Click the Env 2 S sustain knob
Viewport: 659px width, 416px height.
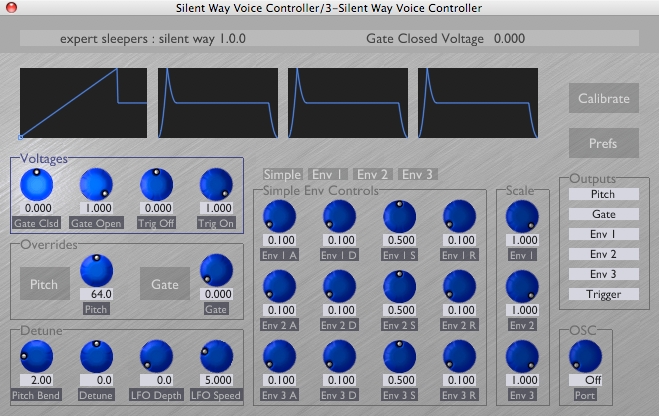click(x=400, y=286)
